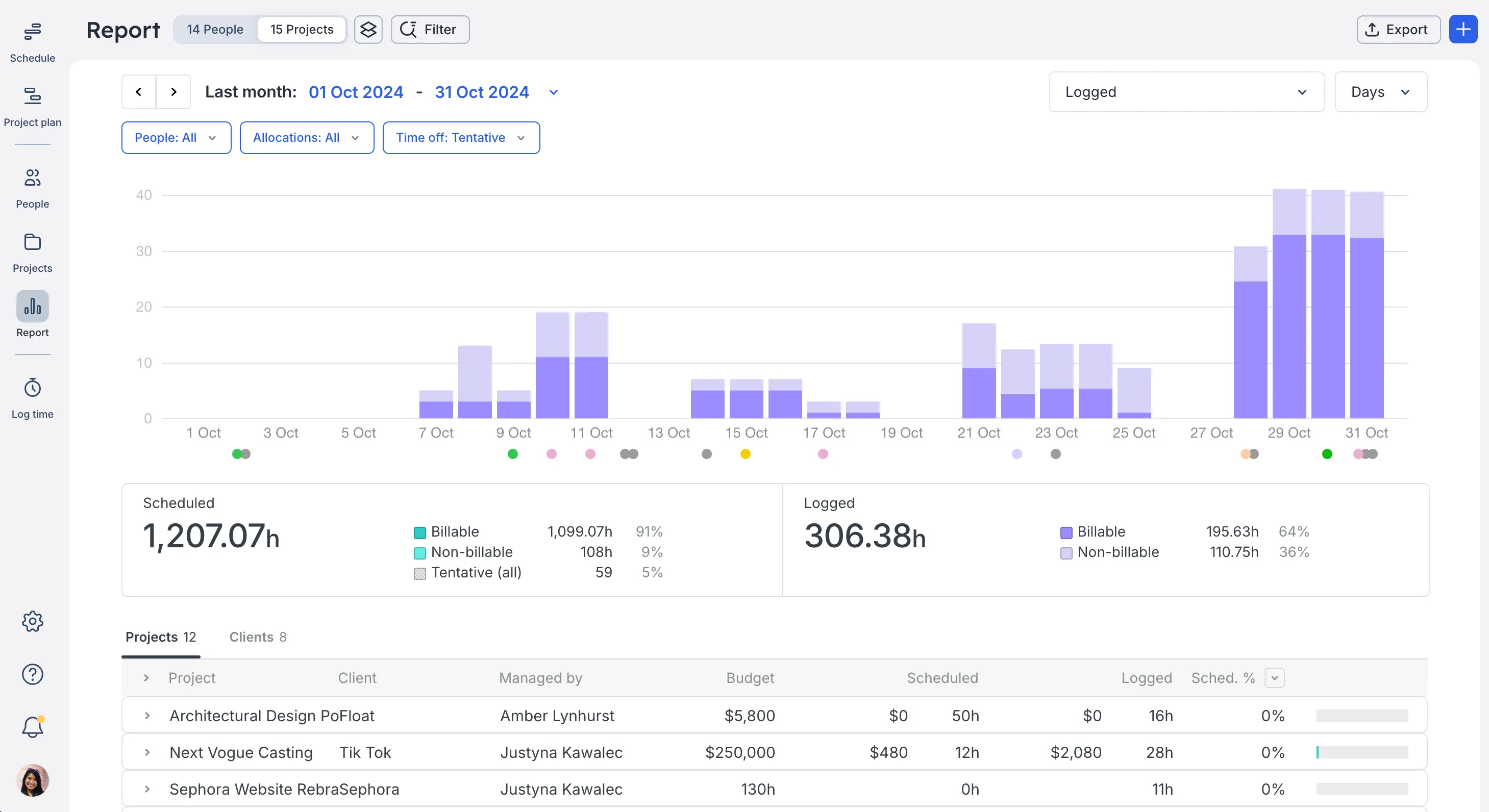1489x812 pixels.
Task: Select the Projects 12 tab
Action: pos(161,637)
